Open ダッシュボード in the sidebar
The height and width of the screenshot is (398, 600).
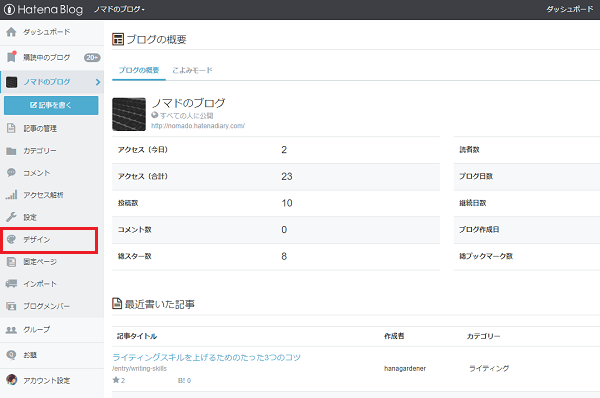point(52,32)
